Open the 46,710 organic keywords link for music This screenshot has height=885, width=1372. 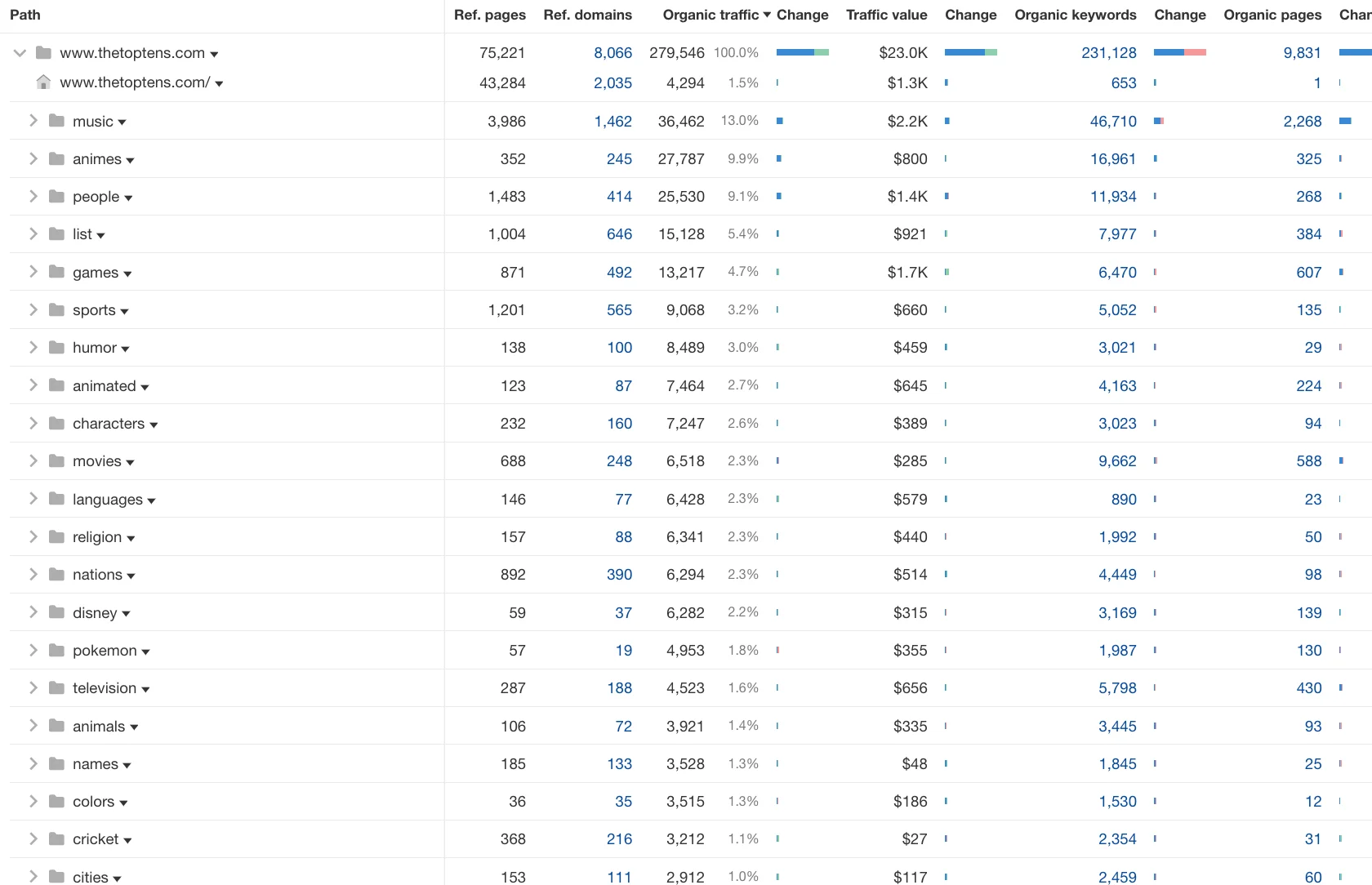tap(1112, 121)
